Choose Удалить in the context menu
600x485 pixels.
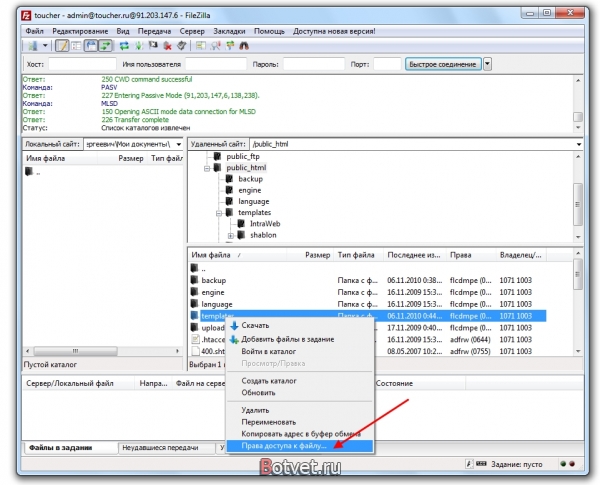tap(300, 410)
